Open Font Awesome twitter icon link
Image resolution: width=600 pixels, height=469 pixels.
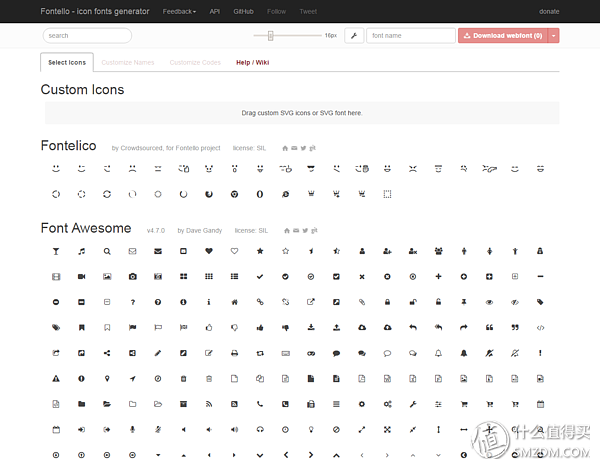coord(305,231)
